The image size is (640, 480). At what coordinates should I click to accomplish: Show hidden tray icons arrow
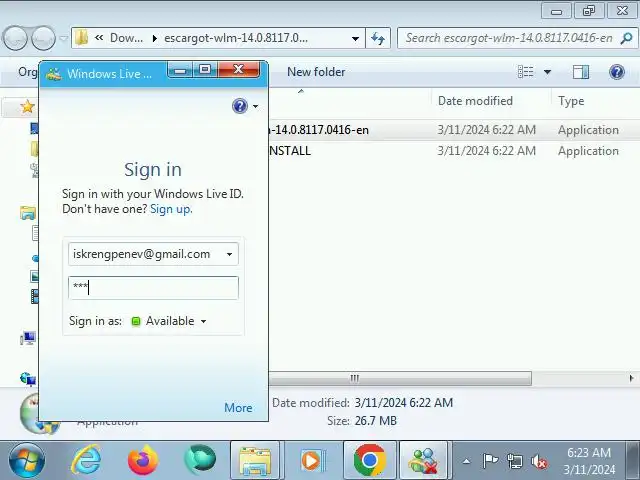(467, 462)
